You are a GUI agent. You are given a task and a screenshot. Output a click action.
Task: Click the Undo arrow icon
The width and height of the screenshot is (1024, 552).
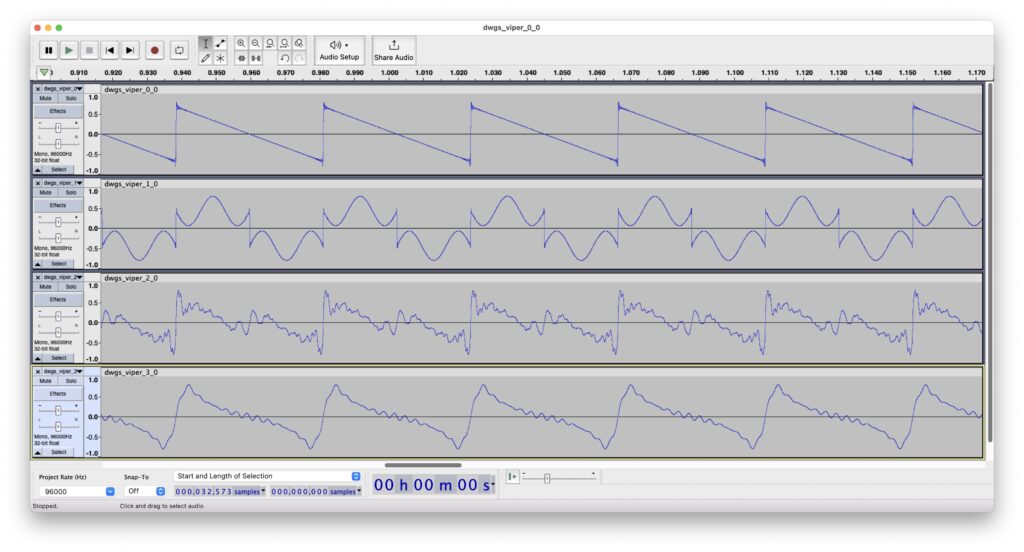pyautogui.click(x=284, y=58)
